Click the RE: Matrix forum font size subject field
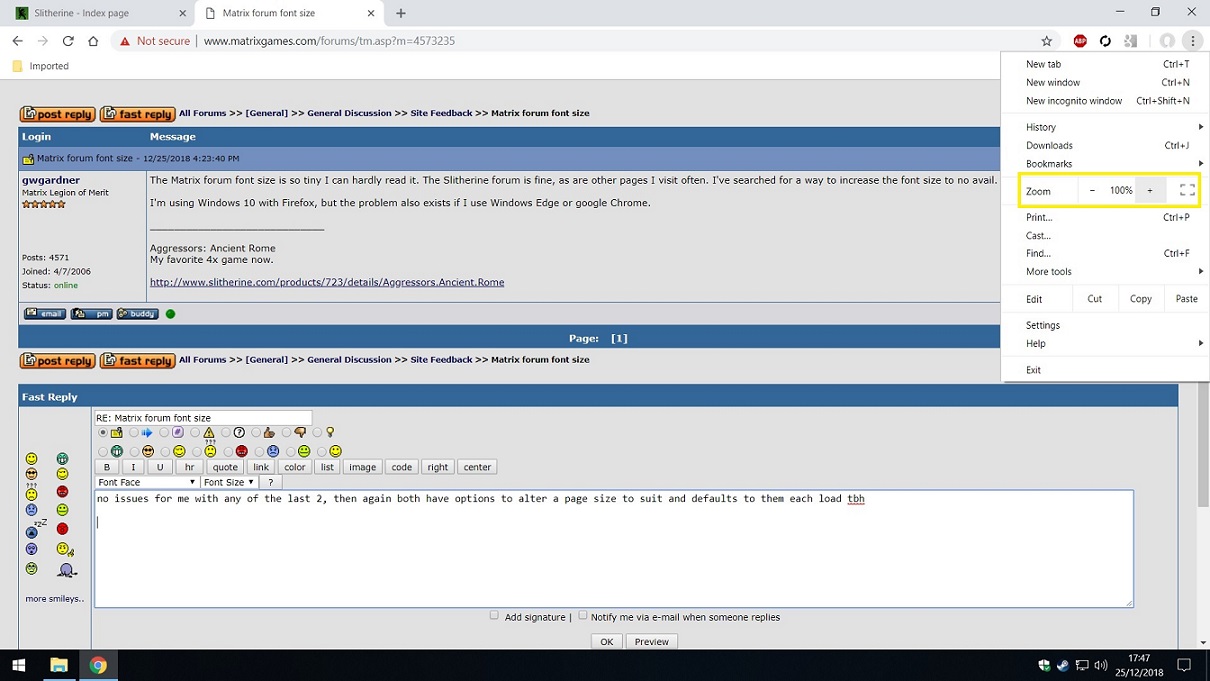1210x681 pixels. (203, 418)
